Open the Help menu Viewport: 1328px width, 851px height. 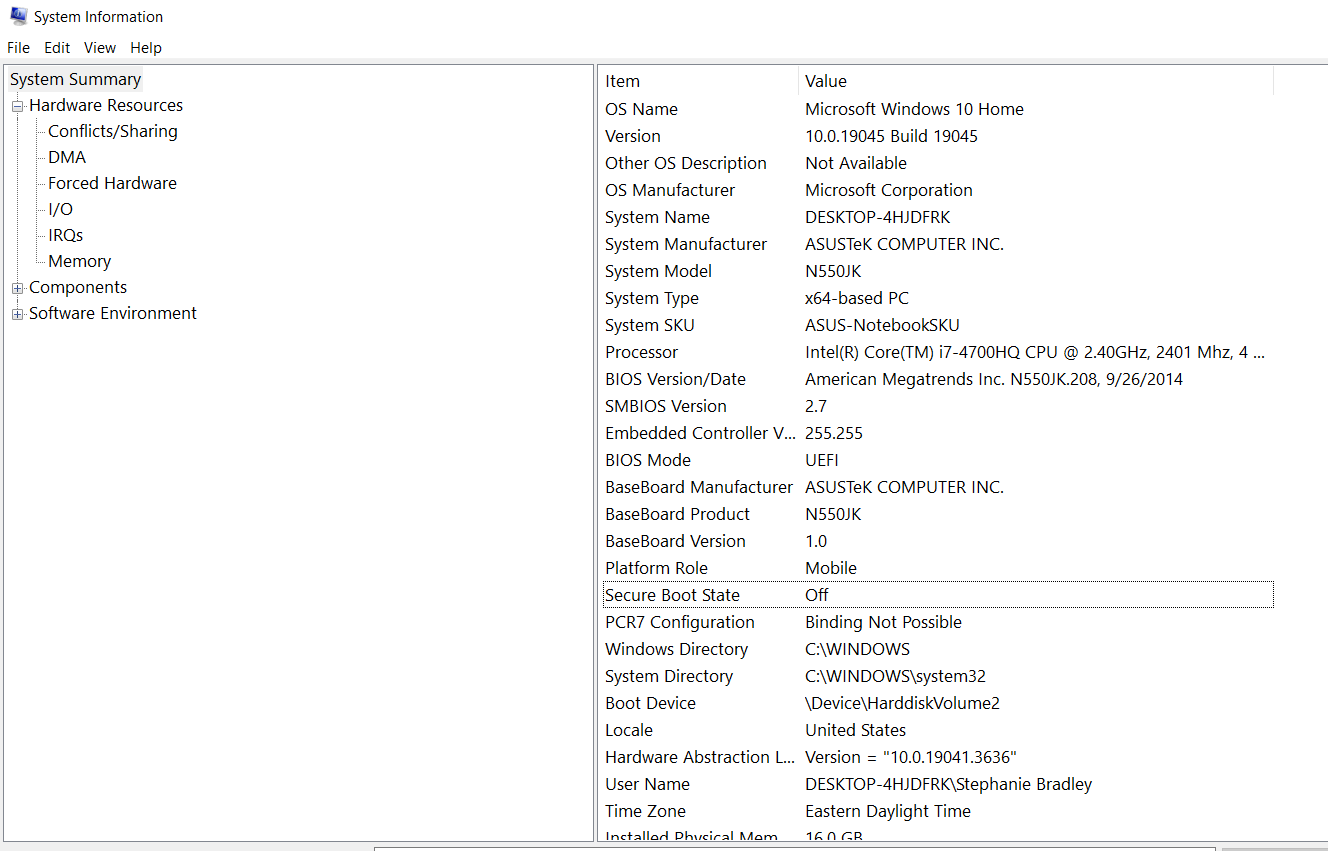[146, 47]
